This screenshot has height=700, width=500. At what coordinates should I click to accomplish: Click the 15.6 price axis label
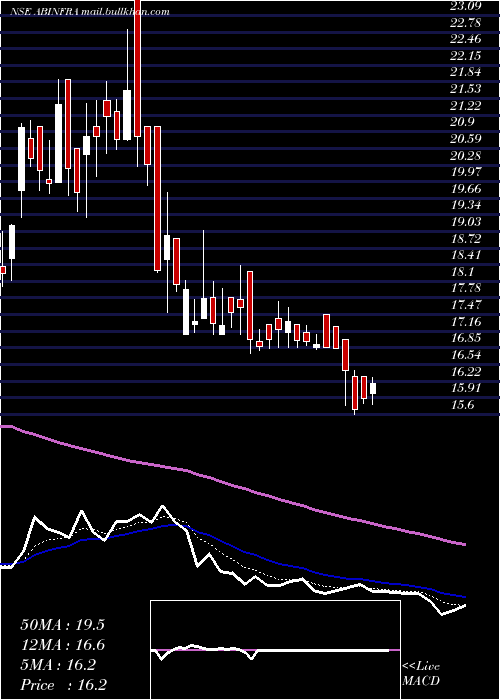[x=463, y=405]
